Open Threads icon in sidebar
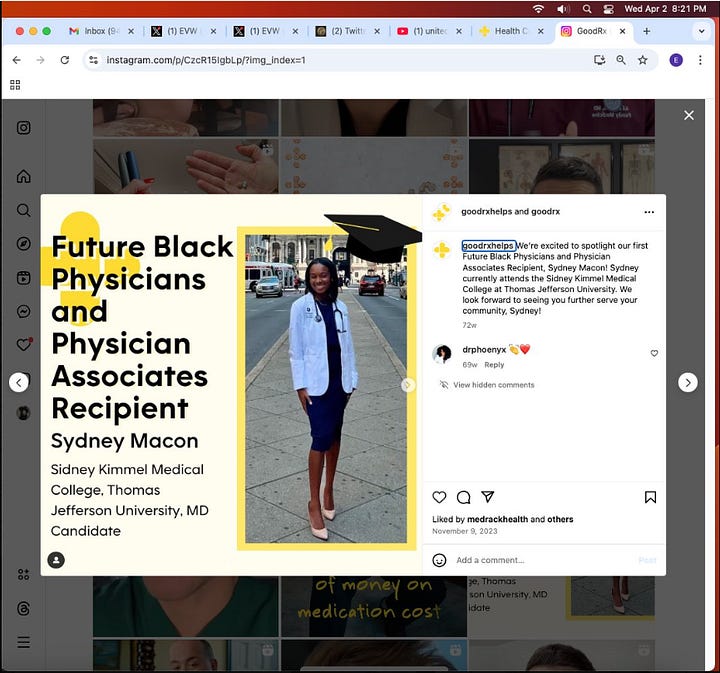This screenshot has width=720, height=673. [23, 609]
